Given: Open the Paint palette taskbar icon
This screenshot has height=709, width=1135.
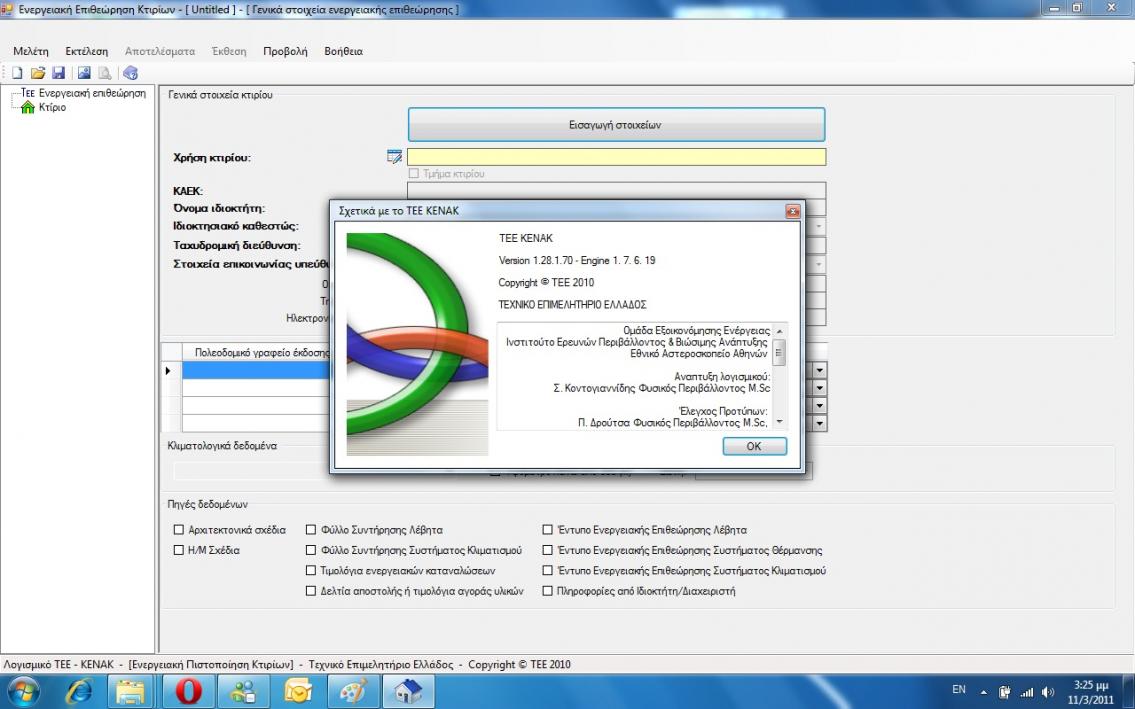Looking at the screenshot, I should pos(353,692).
